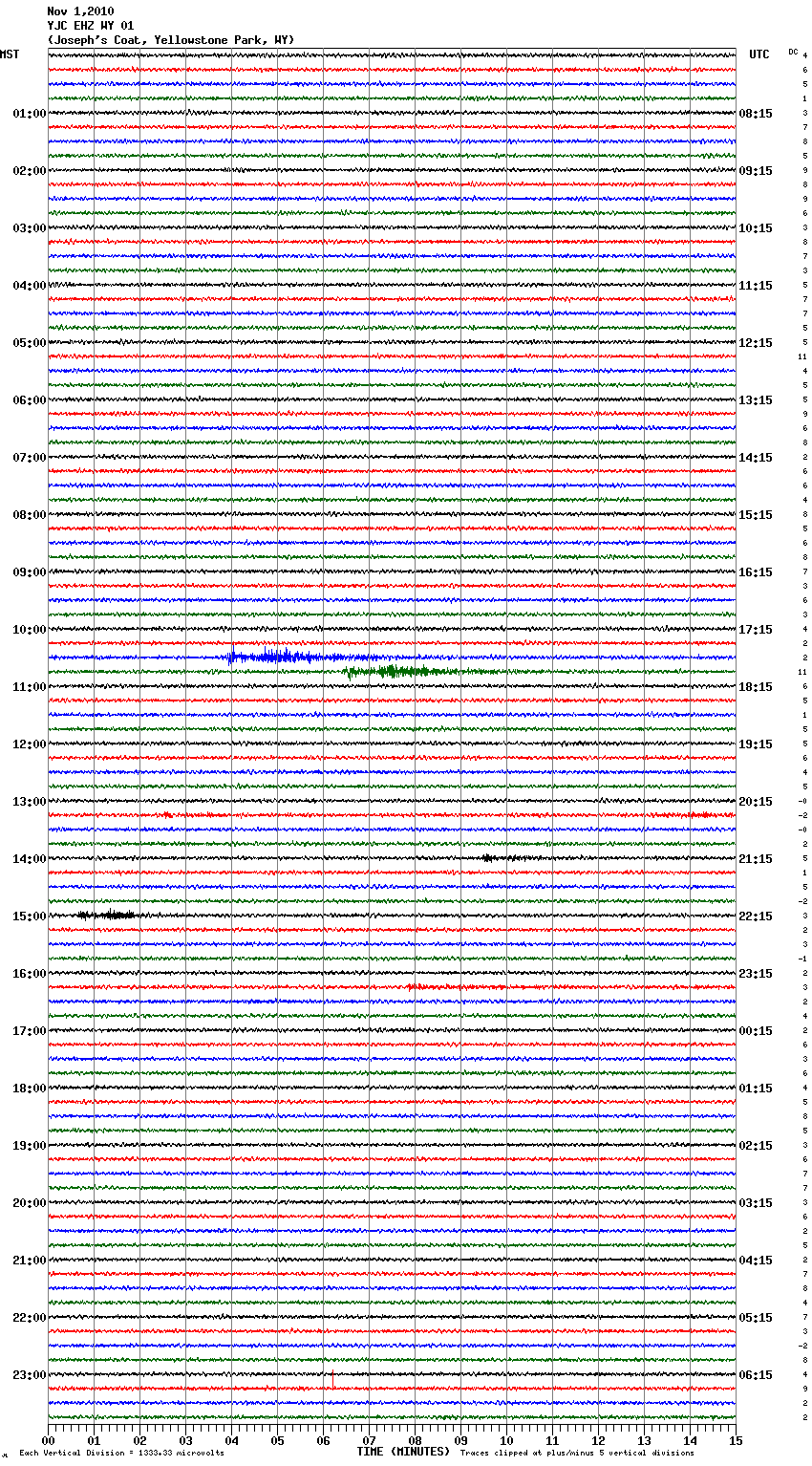
Task: Click the 02:15 UTC time label
Action: (x=756, y=1146)
